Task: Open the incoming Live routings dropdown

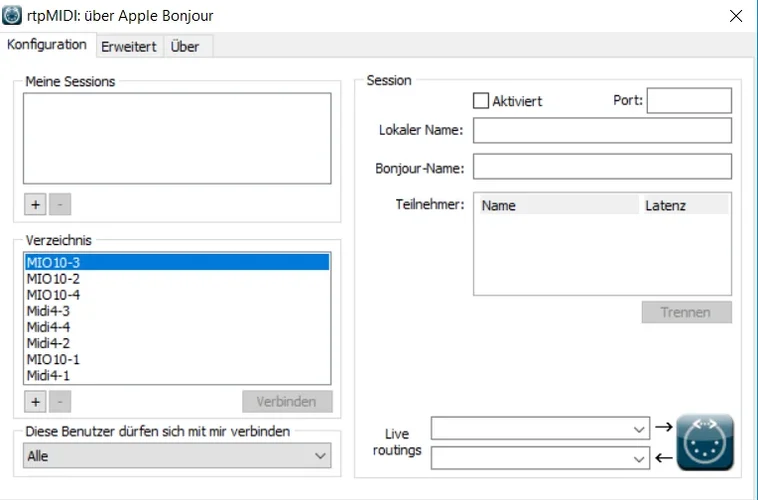Action: pyautogui.click(x=540, y=457)
